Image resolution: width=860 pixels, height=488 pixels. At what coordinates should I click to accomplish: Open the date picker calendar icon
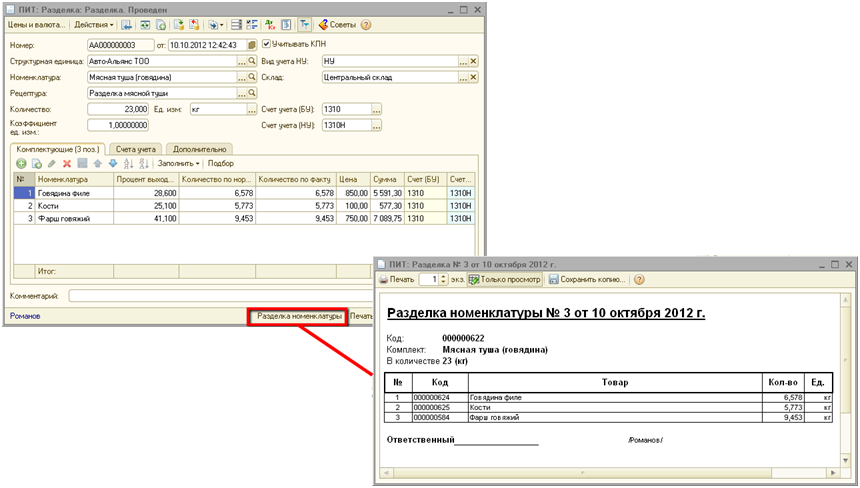click(250, 45)
